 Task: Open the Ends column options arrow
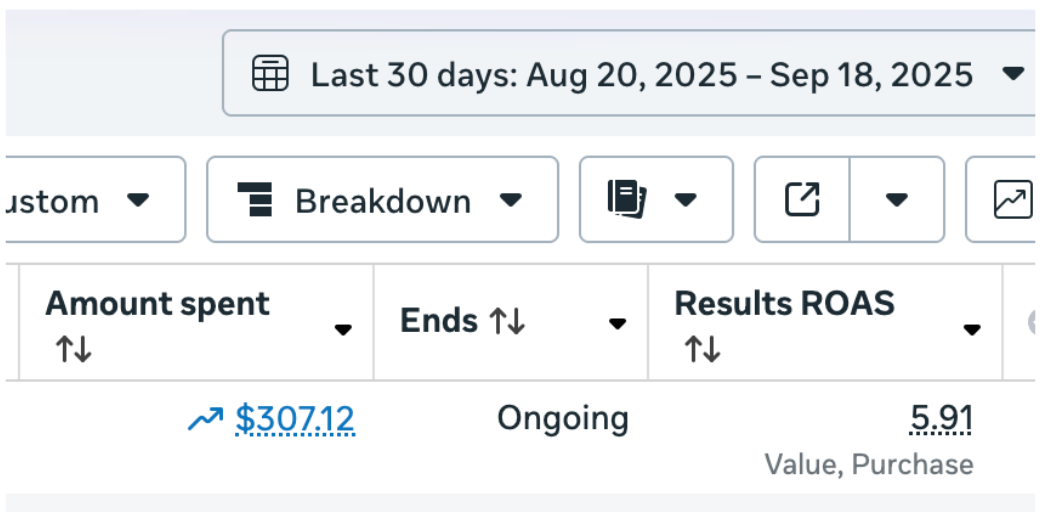pos(618,323)
